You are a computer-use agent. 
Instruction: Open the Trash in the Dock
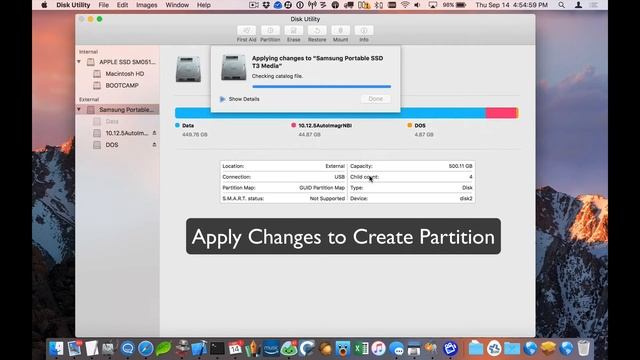(584, 348)
